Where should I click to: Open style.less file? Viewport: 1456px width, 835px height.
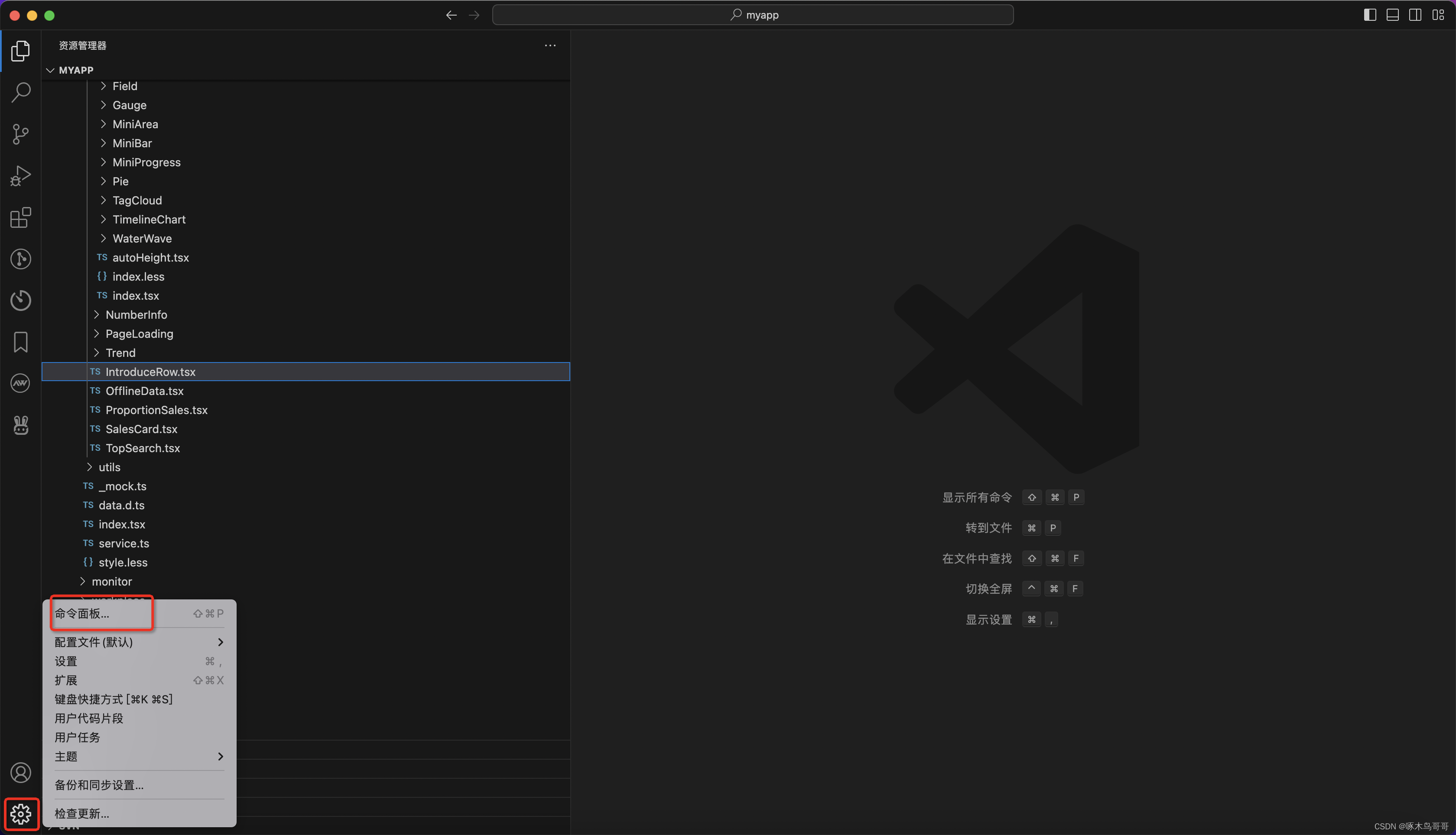pyautogui.click(x=306, y=562)
